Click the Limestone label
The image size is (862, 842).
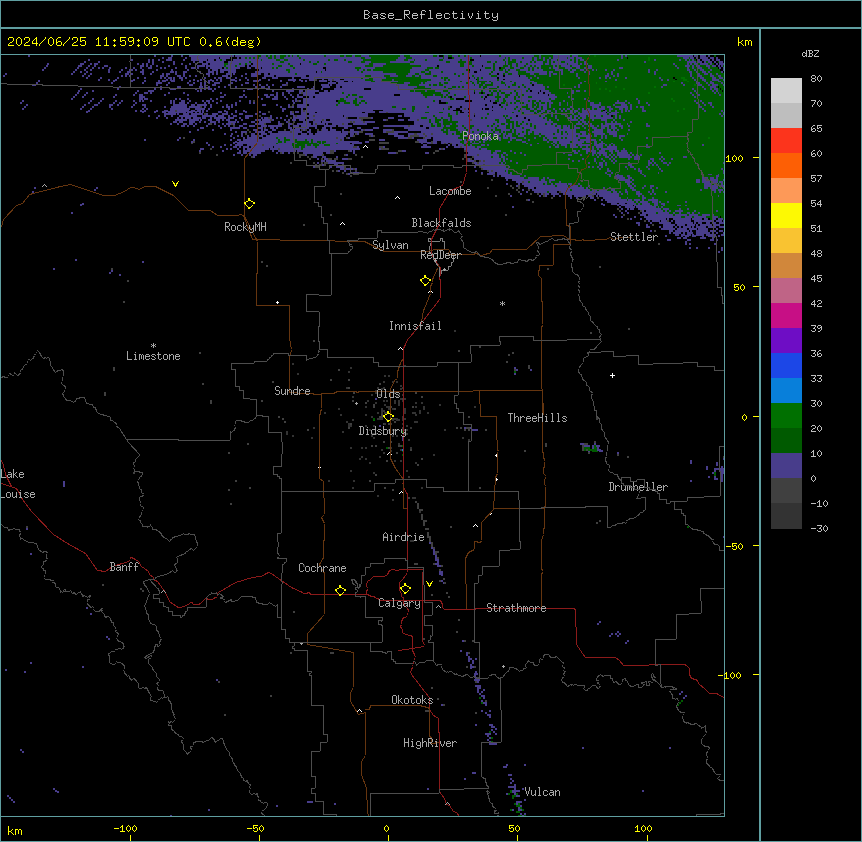153,356
